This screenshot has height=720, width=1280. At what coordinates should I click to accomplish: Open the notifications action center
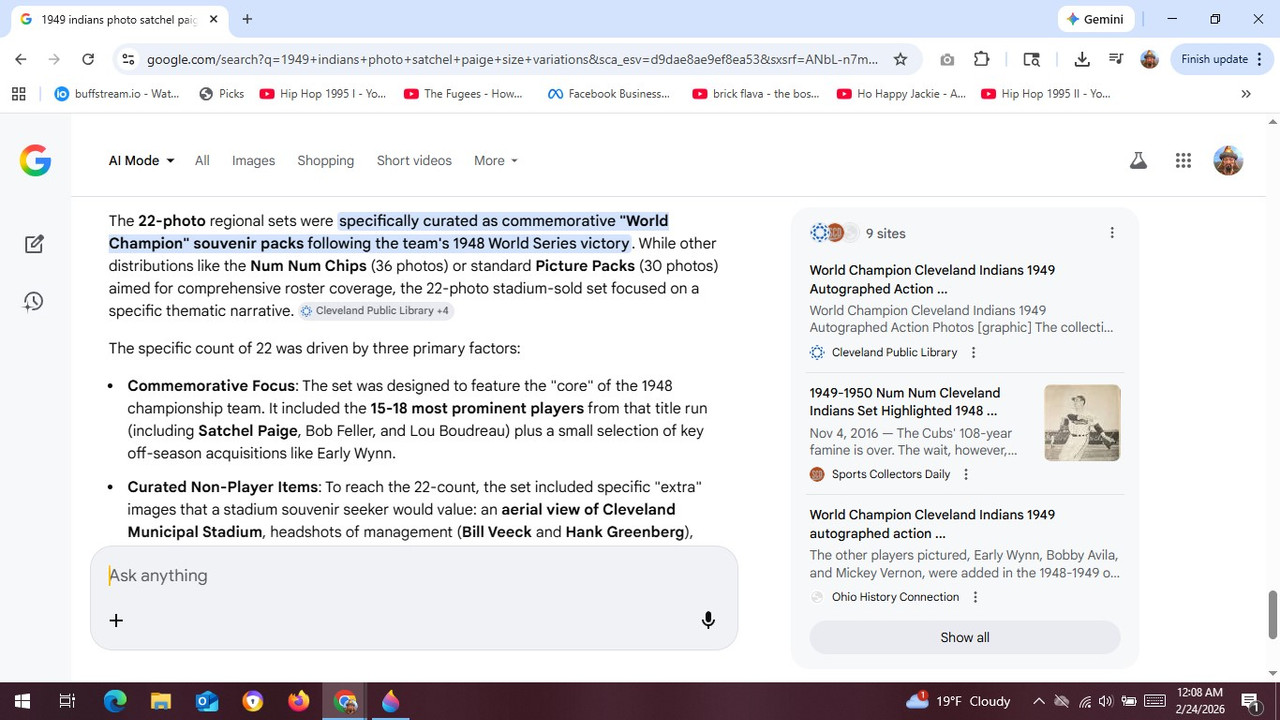point(1250,701)
